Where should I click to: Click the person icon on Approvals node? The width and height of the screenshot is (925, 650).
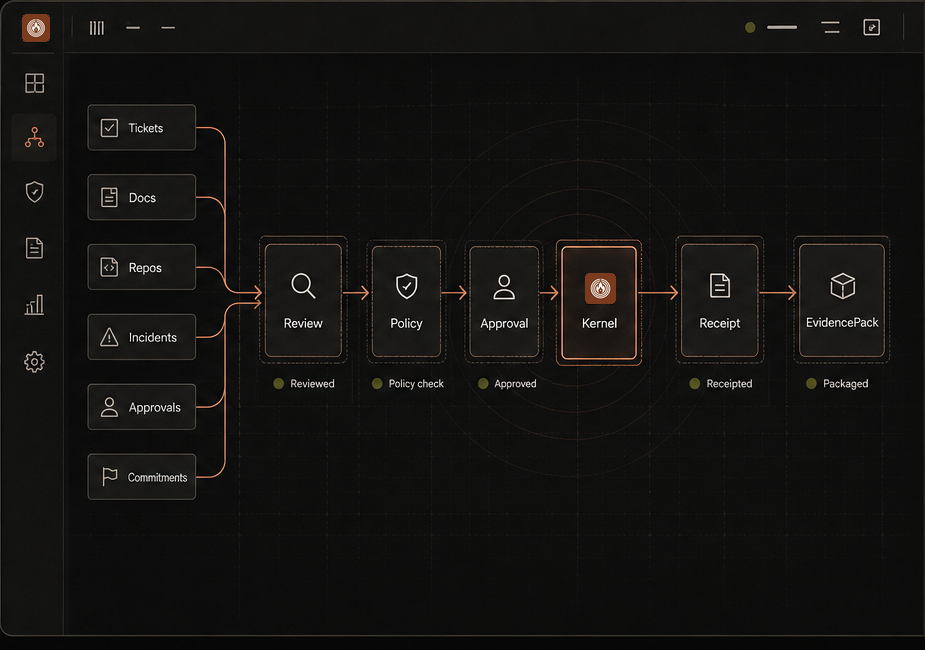pyautogui.click(x=109, y=407)
